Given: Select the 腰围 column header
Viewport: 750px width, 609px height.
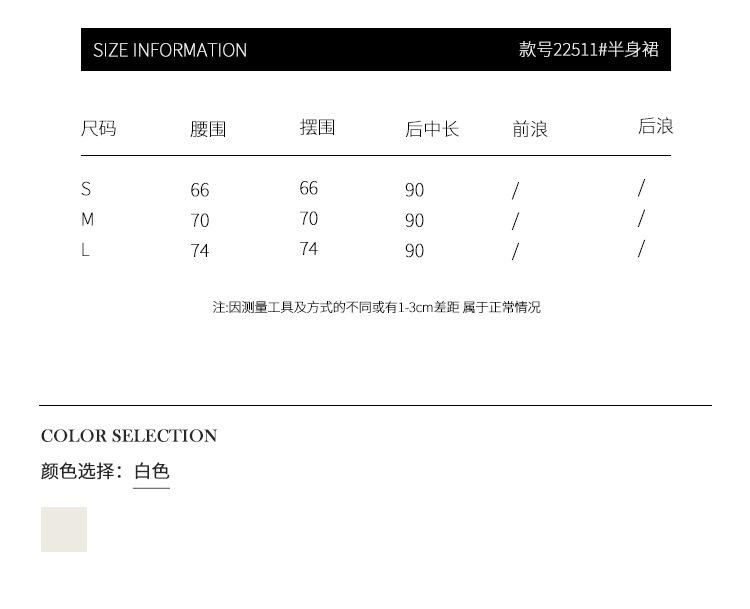Looking at the screenshot, I should 208,129.
